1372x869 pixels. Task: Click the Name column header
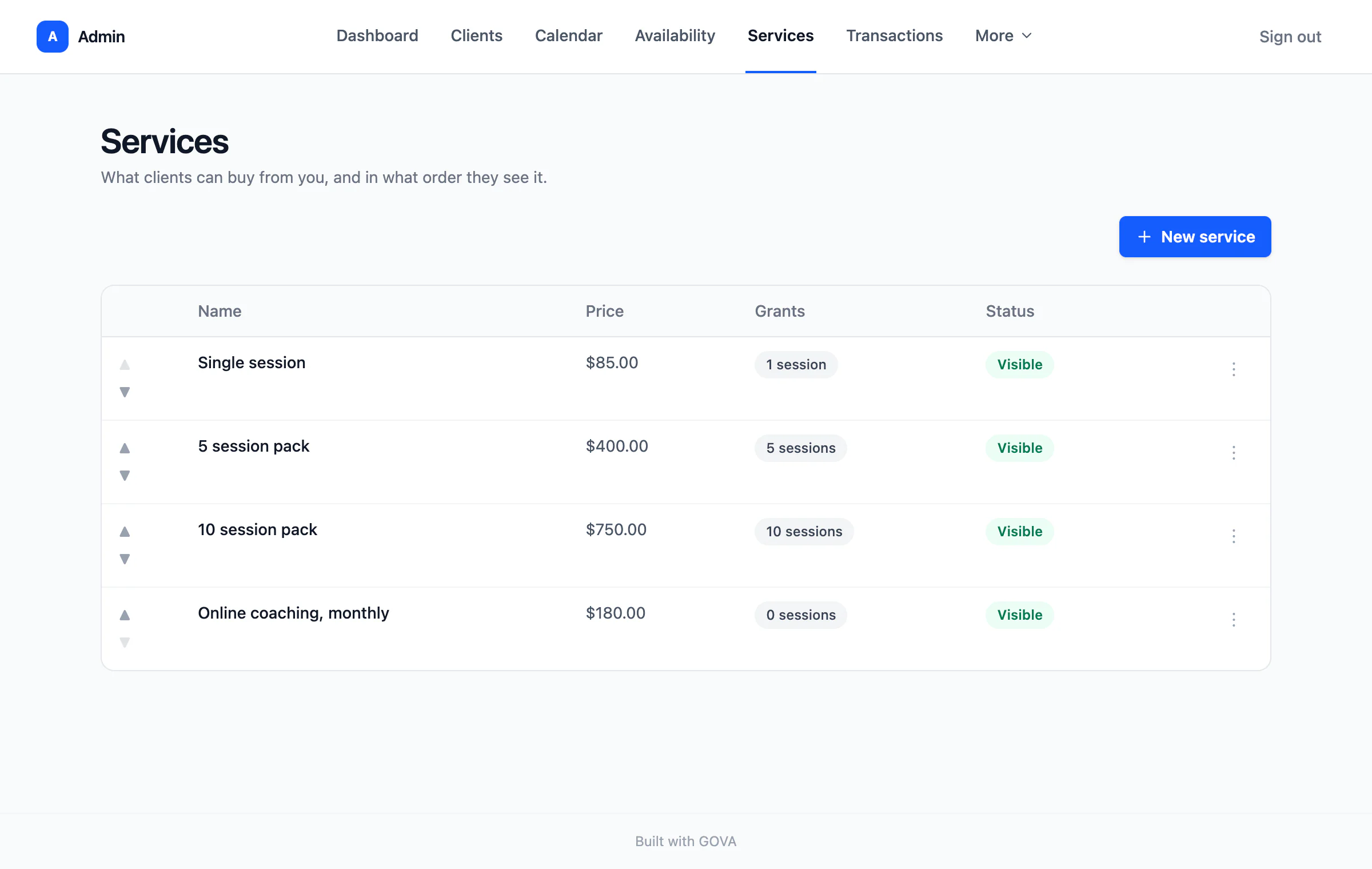click(x=220, y=311)
